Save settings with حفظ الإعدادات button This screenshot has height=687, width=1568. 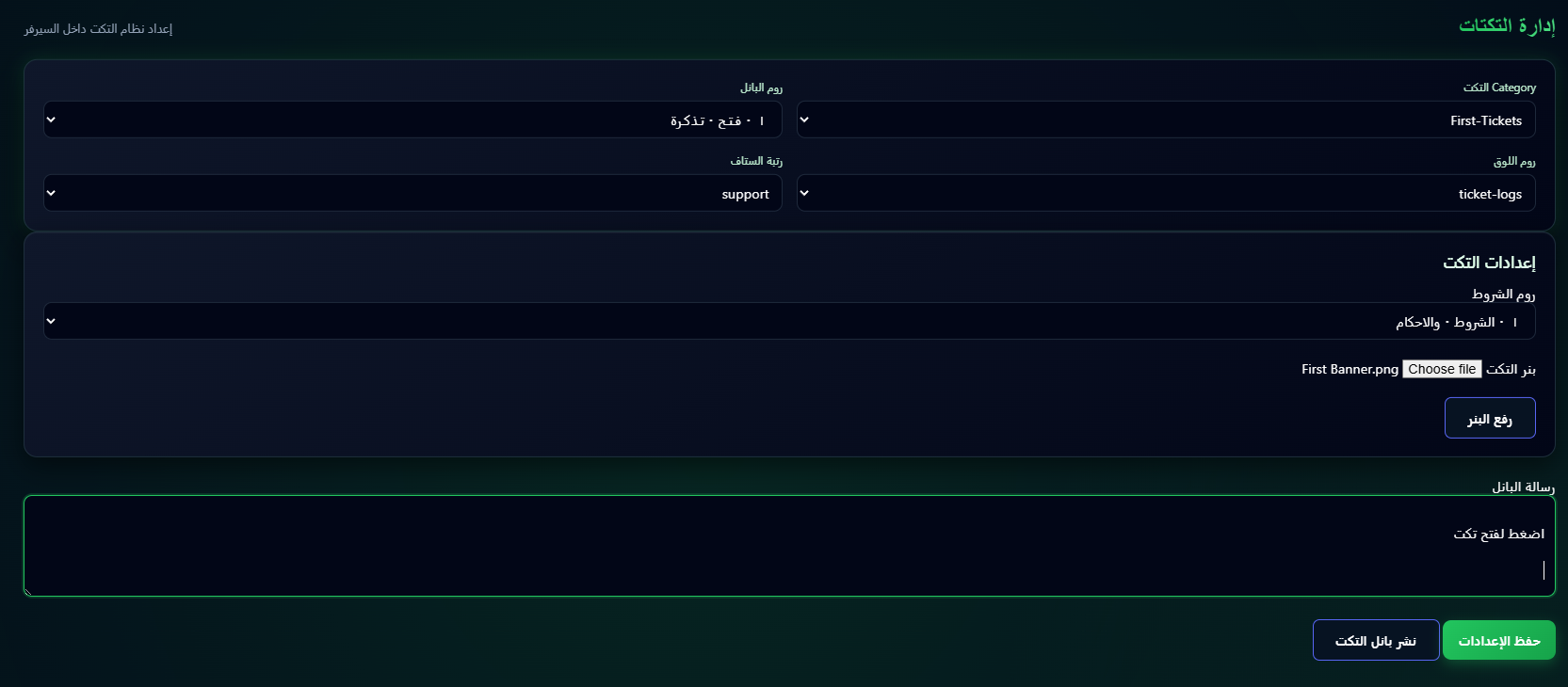pos(1498,640)
